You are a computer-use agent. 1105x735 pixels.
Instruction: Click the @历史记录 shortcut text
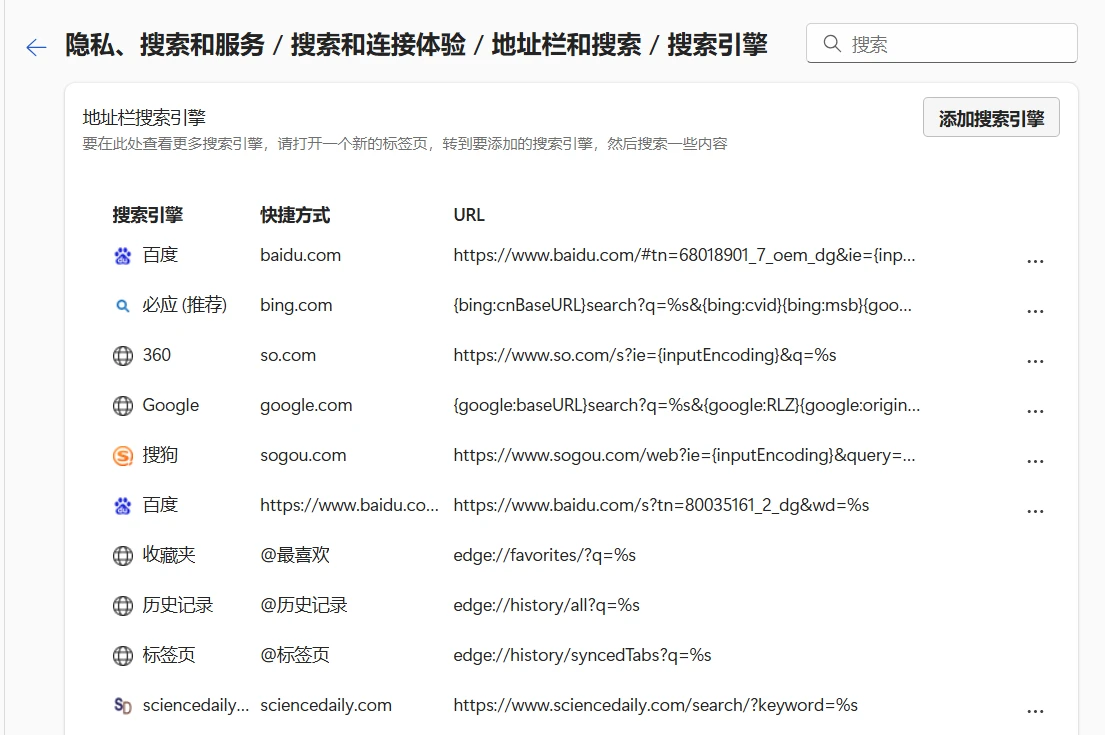[304, 605]
